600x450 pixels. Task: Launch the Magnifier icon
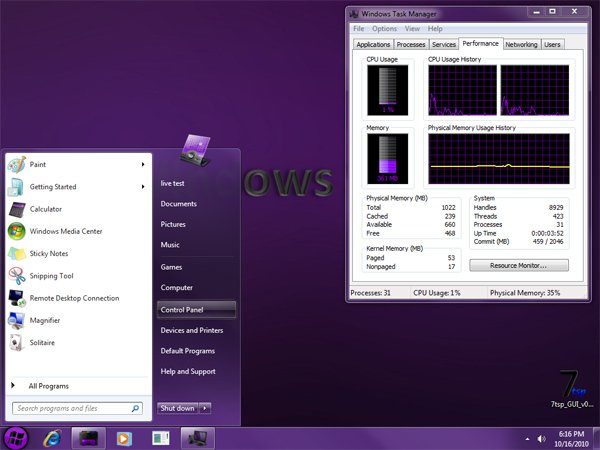click(16, 320)
